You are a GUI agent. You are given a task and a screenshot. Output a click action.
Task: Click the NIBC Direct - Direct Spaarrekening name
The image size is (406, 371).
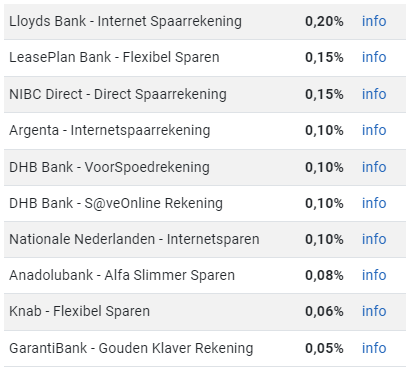pos(118,94)
